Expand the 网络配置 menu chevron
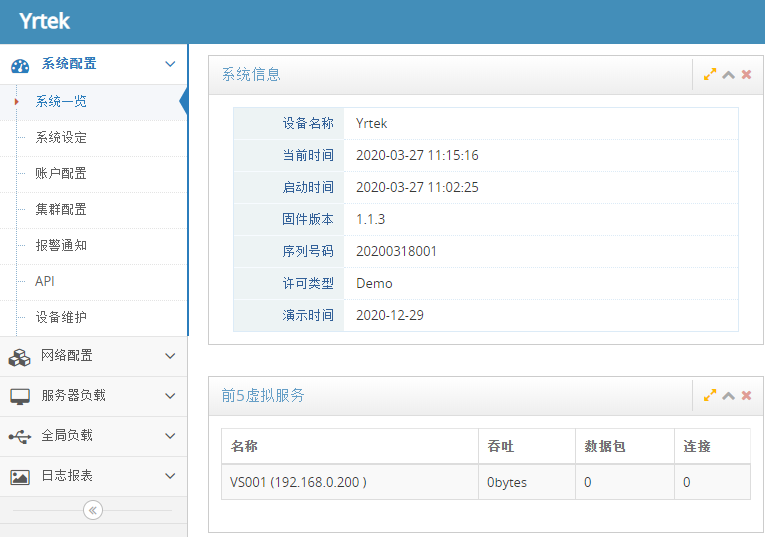The height and width of the screenshot is (537, 772). coord(170,356)
